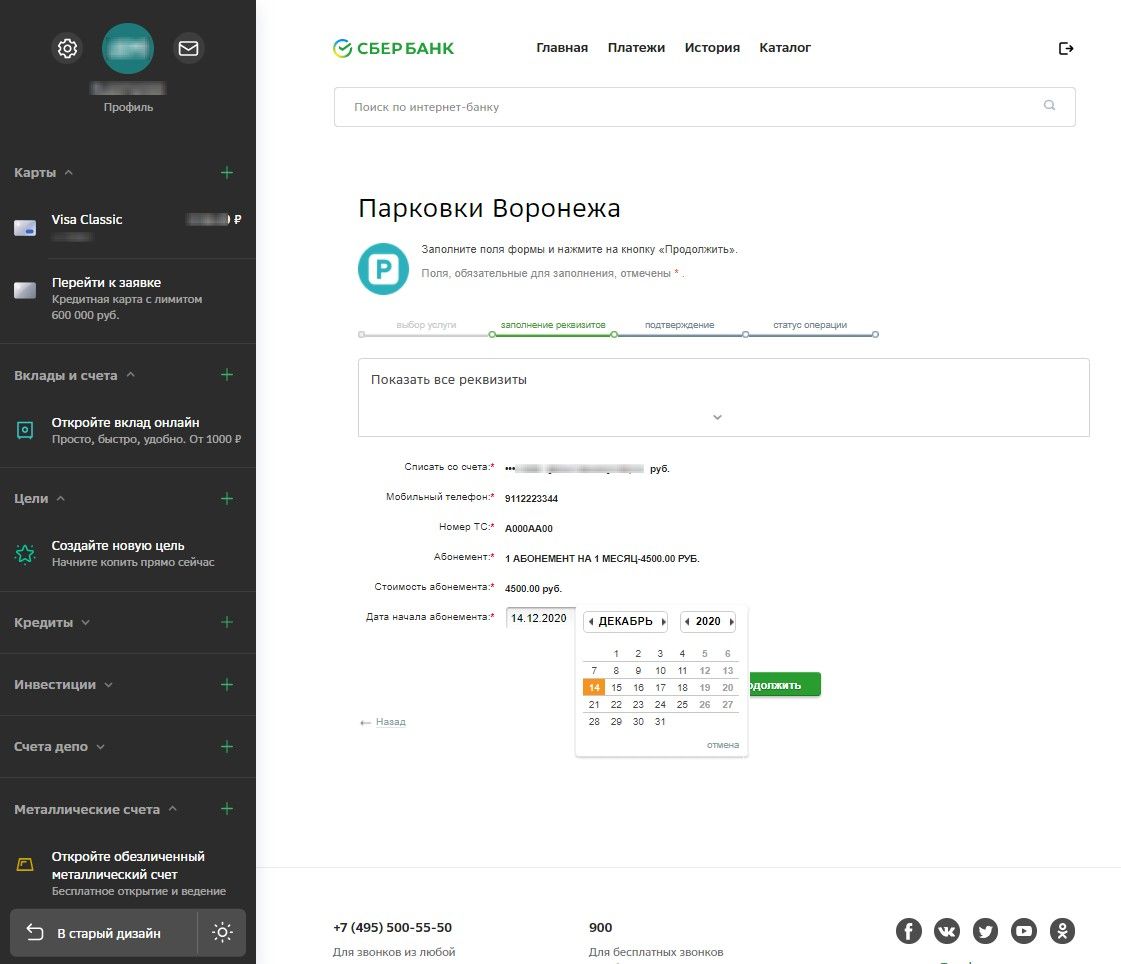Collapse the Вклады и счета section

tap(130, 375)
